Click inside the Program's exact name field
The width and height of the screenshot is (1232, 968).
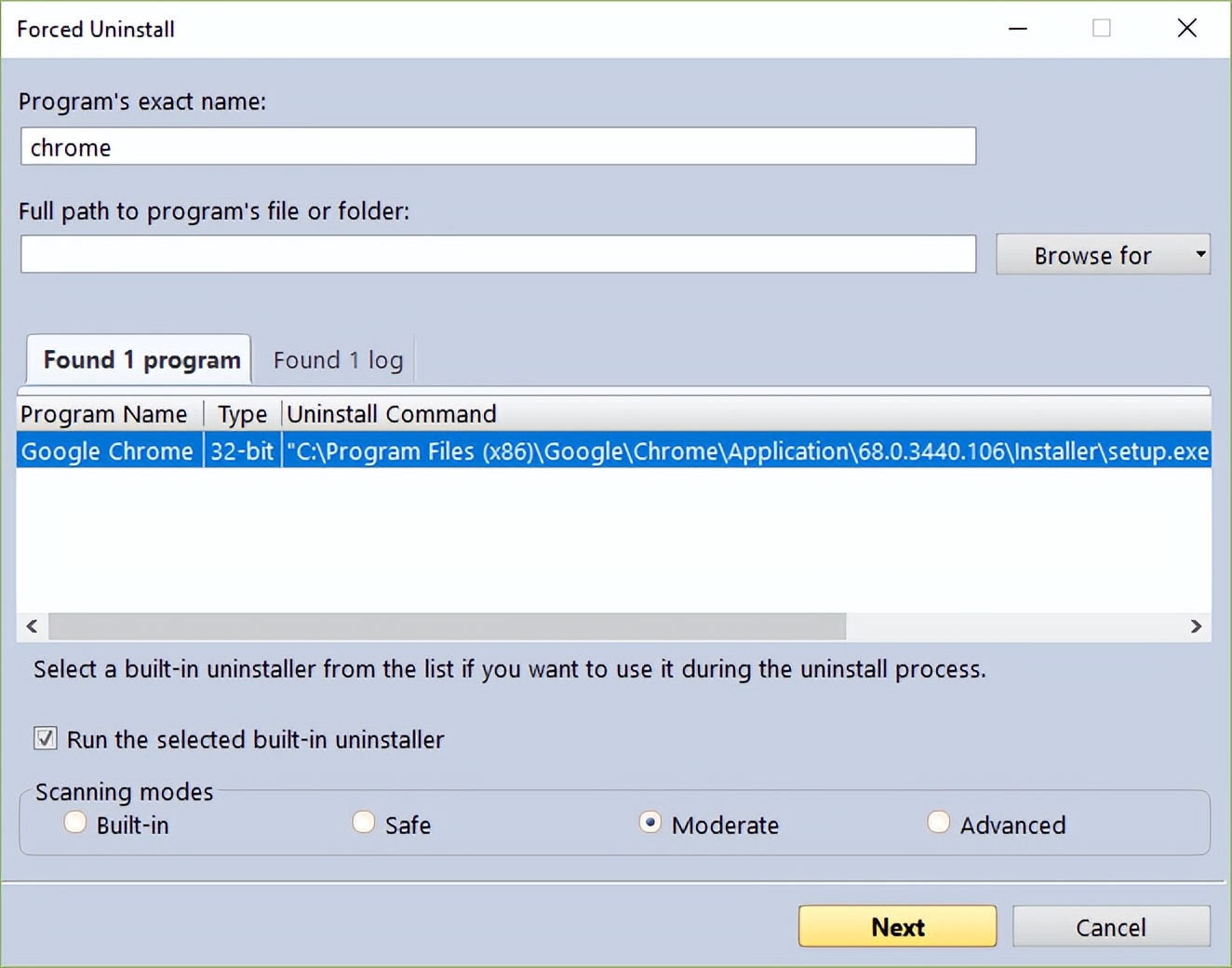click(498, 146)
